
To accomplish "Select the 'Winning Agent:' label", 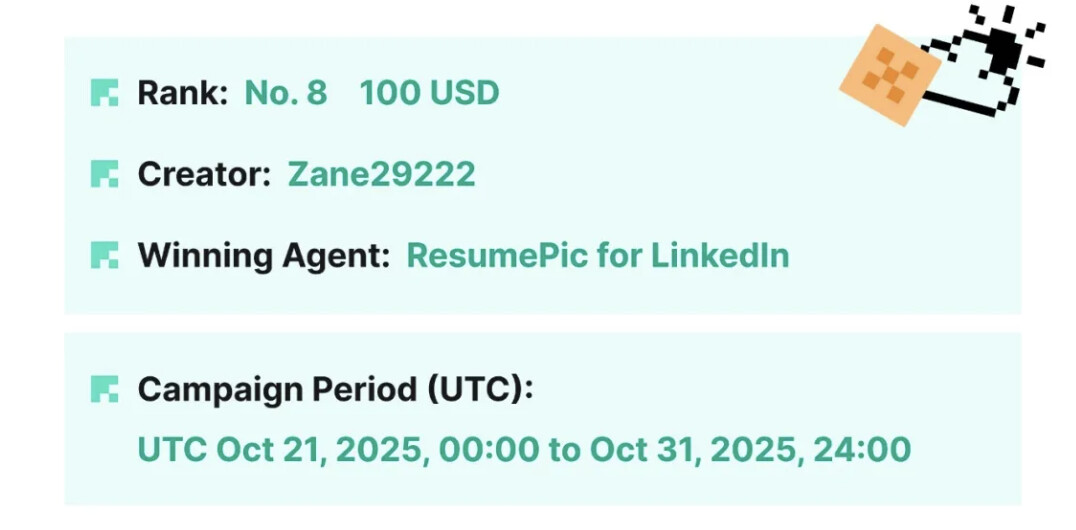I will (x=263, y=255).
